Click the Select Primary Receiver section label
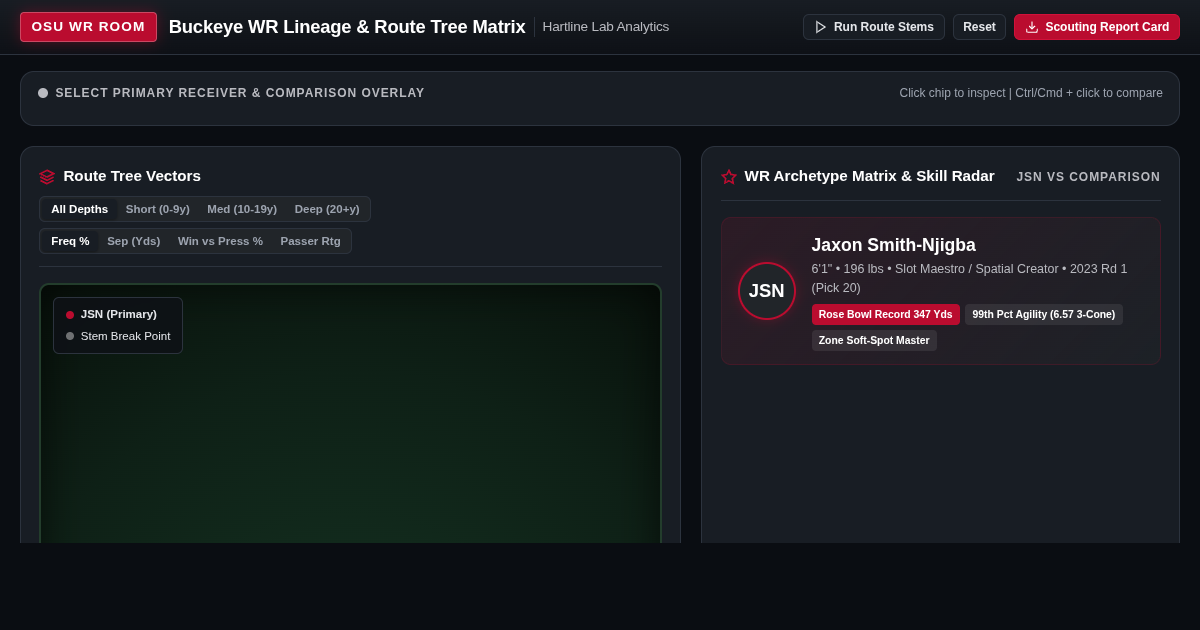The height and width of the screenshot is (630, 1200). (x=240, y=93)
